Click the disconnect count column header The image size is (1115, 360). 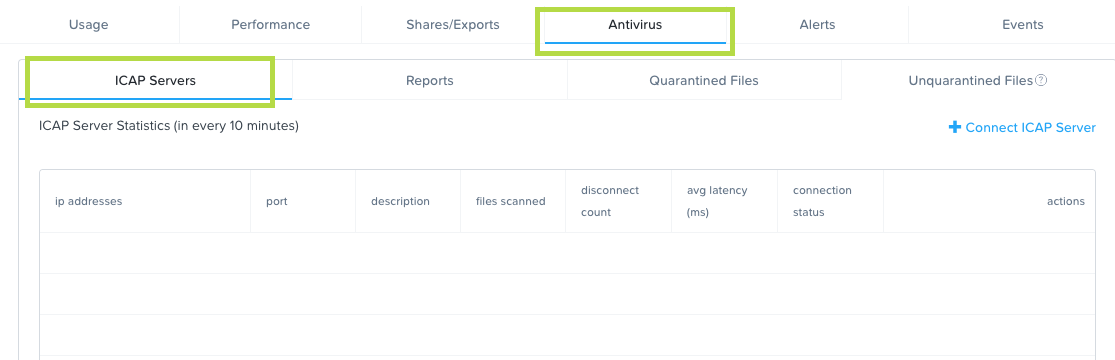pyautogui.click(x=610, y=201)
